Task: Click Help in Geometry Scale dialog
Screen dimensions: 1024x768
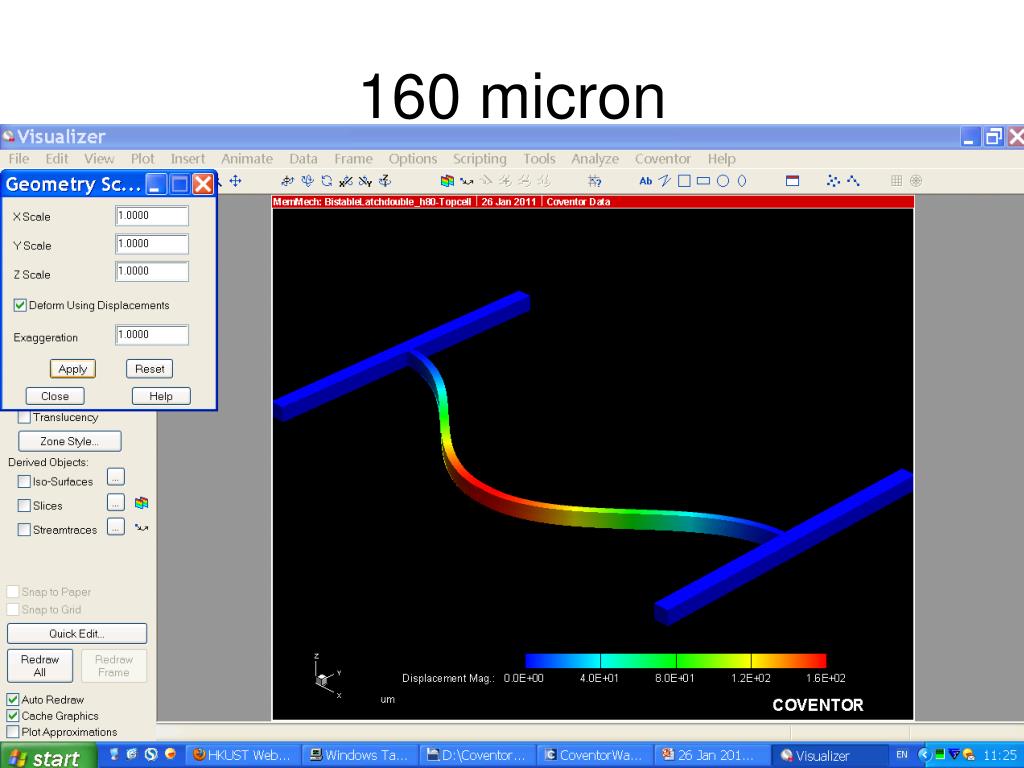Action: click(x=161, y=396)
